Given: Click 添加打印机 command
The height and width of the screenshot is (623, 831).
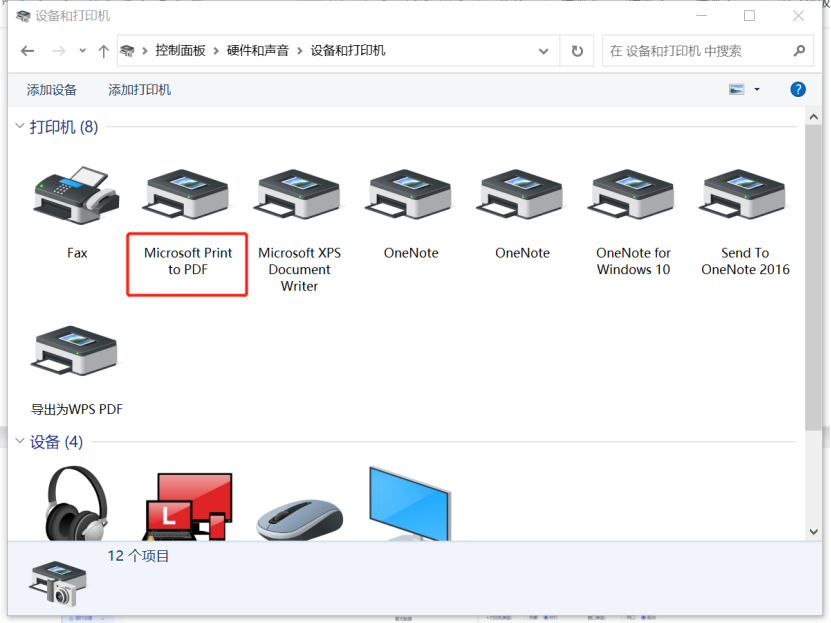Looking at the screenshot, I should coord(140,90).
